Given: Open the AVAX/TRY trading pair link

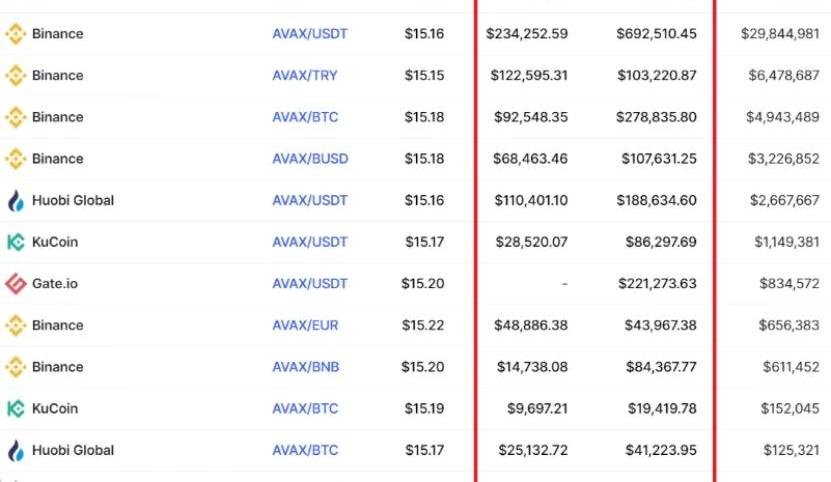Looking at the screenshot, I should [307, 76].
